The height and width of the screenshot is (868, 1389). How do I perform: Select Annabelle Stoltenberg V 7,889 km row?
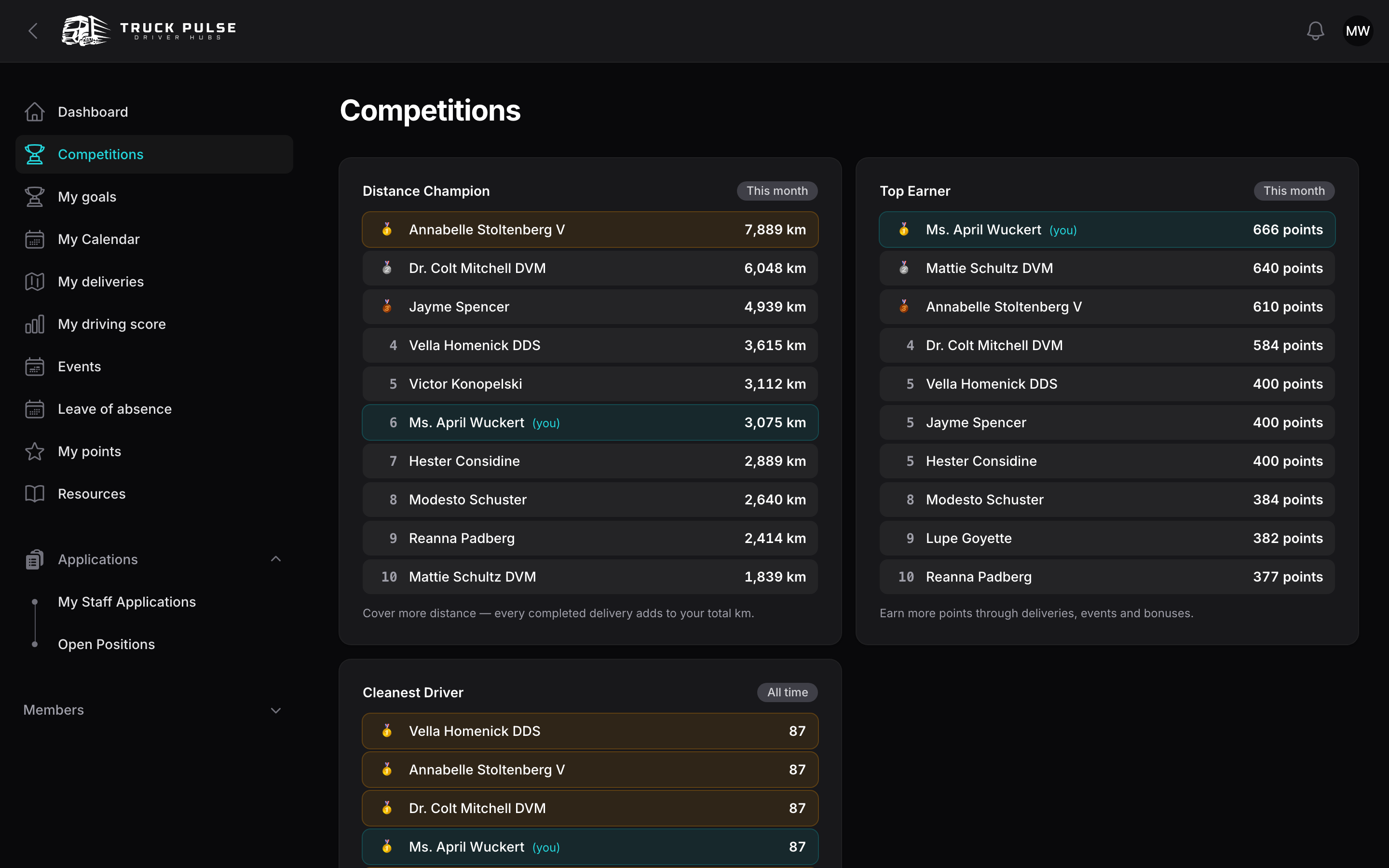pyautogui.click(x=590, y=230)
